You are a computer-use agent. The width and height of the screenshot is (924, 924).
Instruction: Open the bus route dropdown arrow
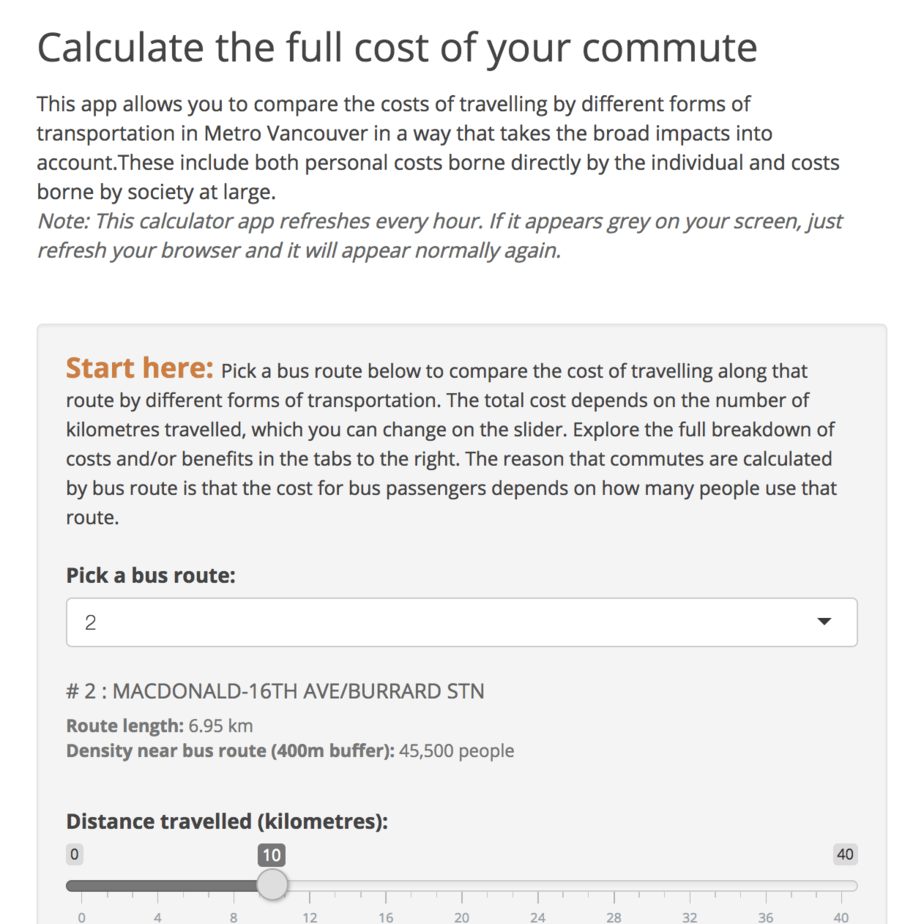pos(824,622)
